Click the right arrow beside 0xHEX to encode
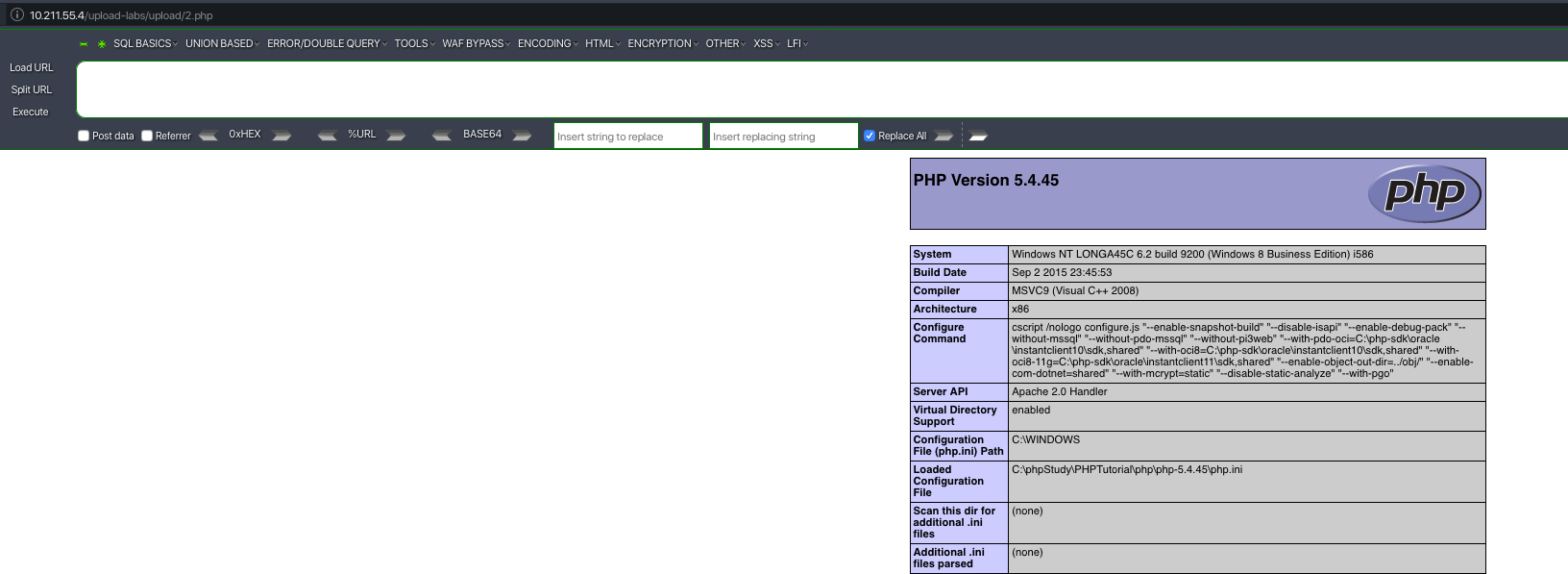The height and width of the screenshot is (574, 1568). point(282,136)
